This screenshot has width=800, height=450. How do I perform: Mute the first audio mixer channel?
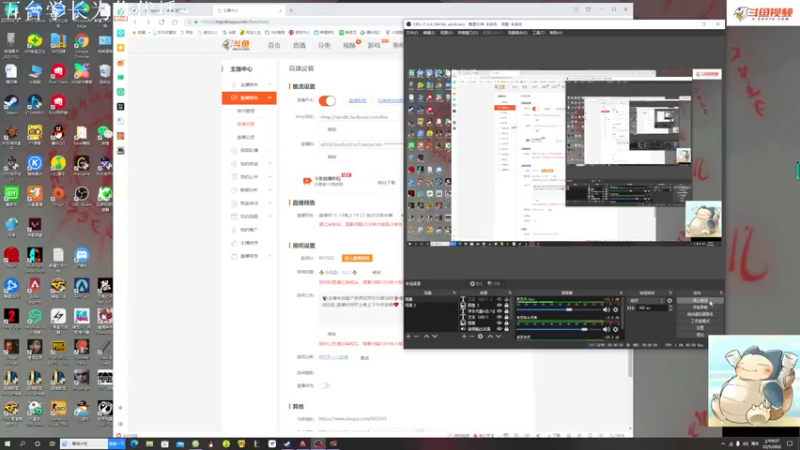[606, 310]
